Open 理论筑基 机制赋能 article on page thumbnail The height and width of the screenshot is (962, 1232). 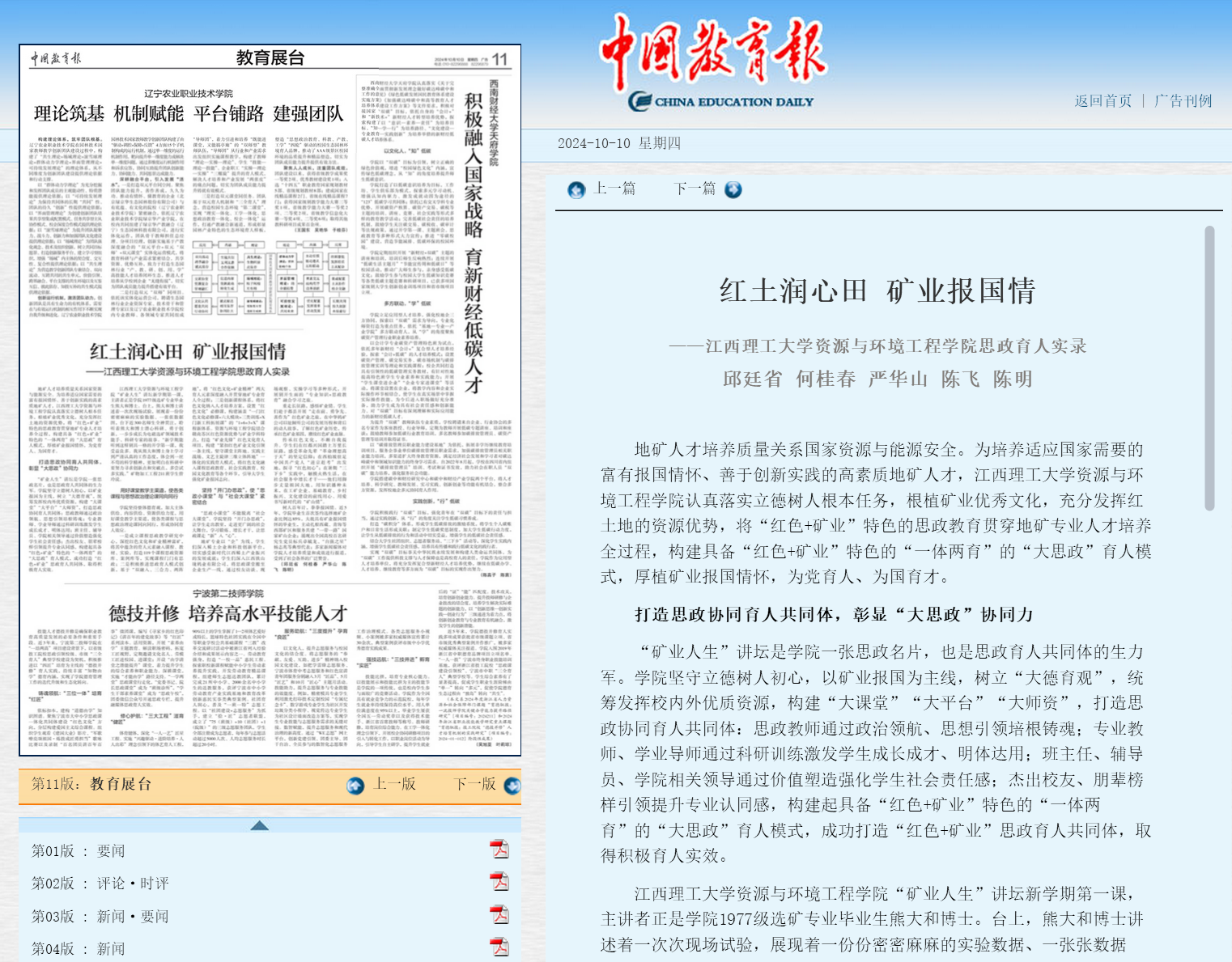189,114
